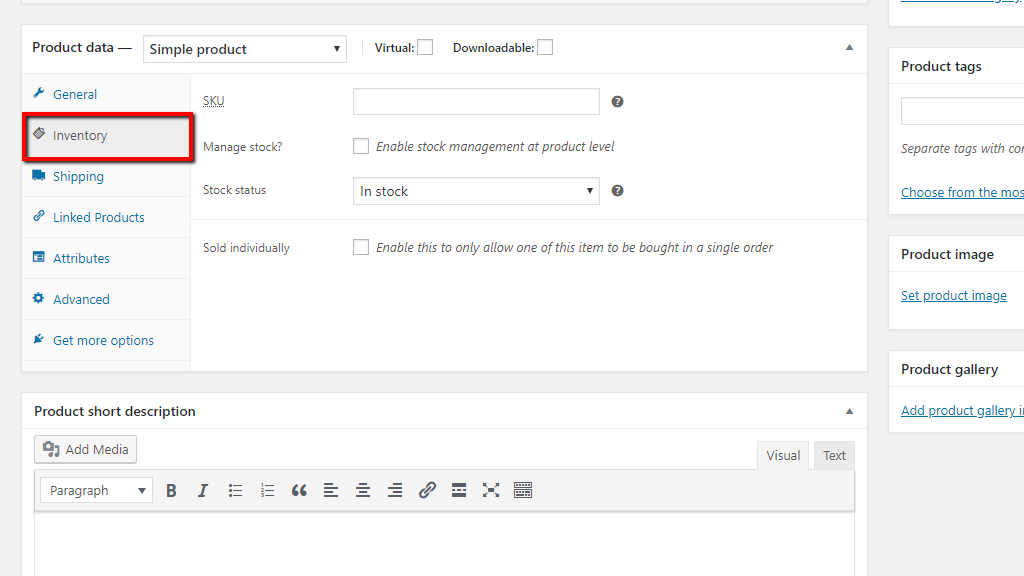
Task: Open the Stock status In stock dropdown
Action: click(x=476, y=191)
